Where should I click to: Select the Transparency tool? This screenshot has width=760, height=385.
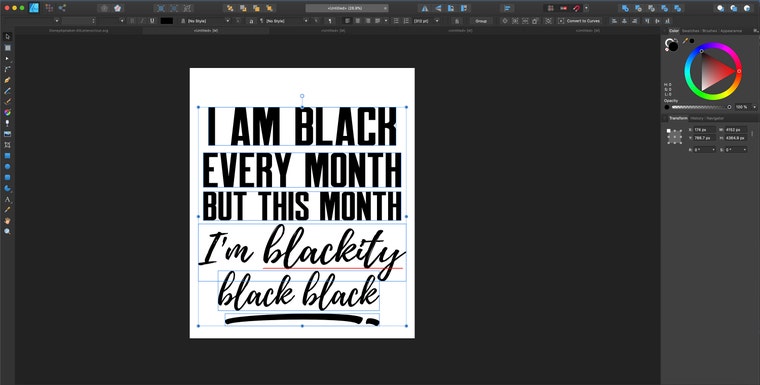(x=7, y=123)
